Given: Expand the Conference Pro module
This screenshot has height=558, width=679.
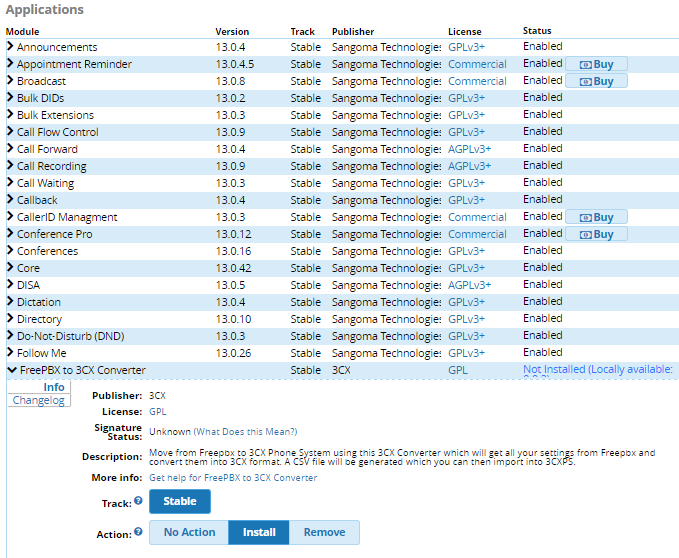Looking at the screenshot, I should click(x=10, y=233).
